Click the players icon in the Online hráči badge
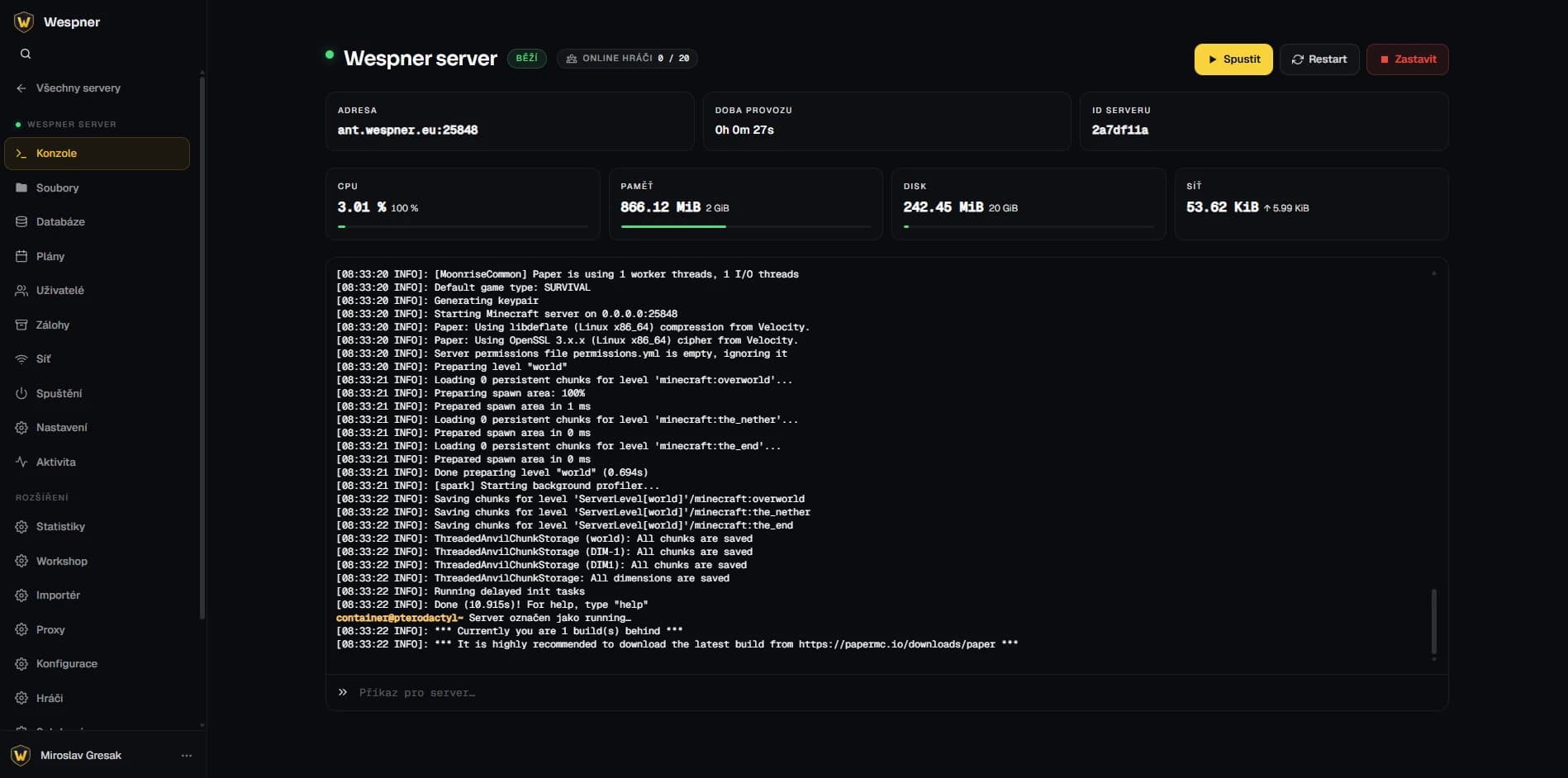The width and height of the screenshot is (1568, 778). [x=572, y=59]
